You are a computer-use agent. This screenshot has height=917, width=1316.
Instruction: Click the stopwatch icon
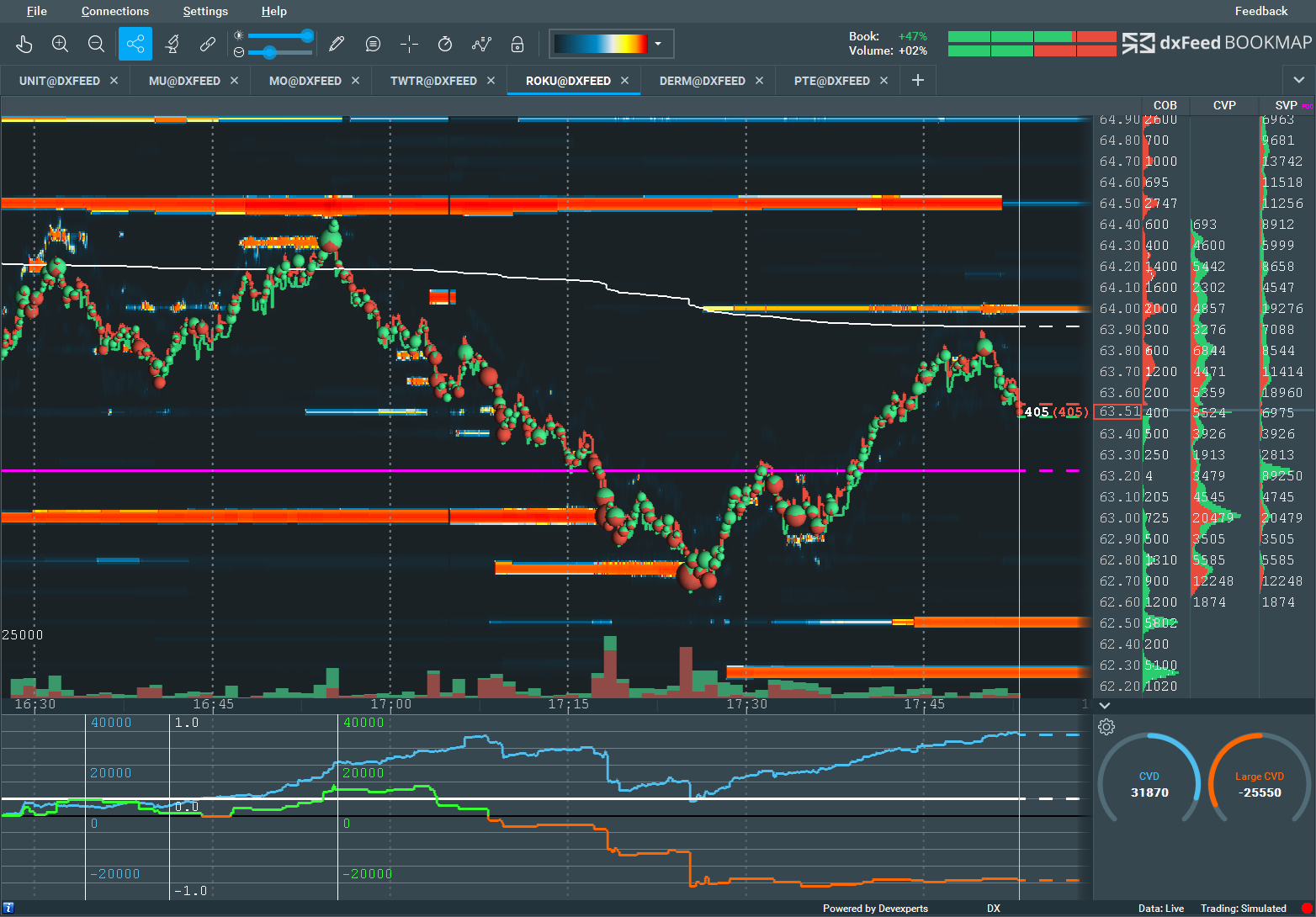(x=445, y=44)
